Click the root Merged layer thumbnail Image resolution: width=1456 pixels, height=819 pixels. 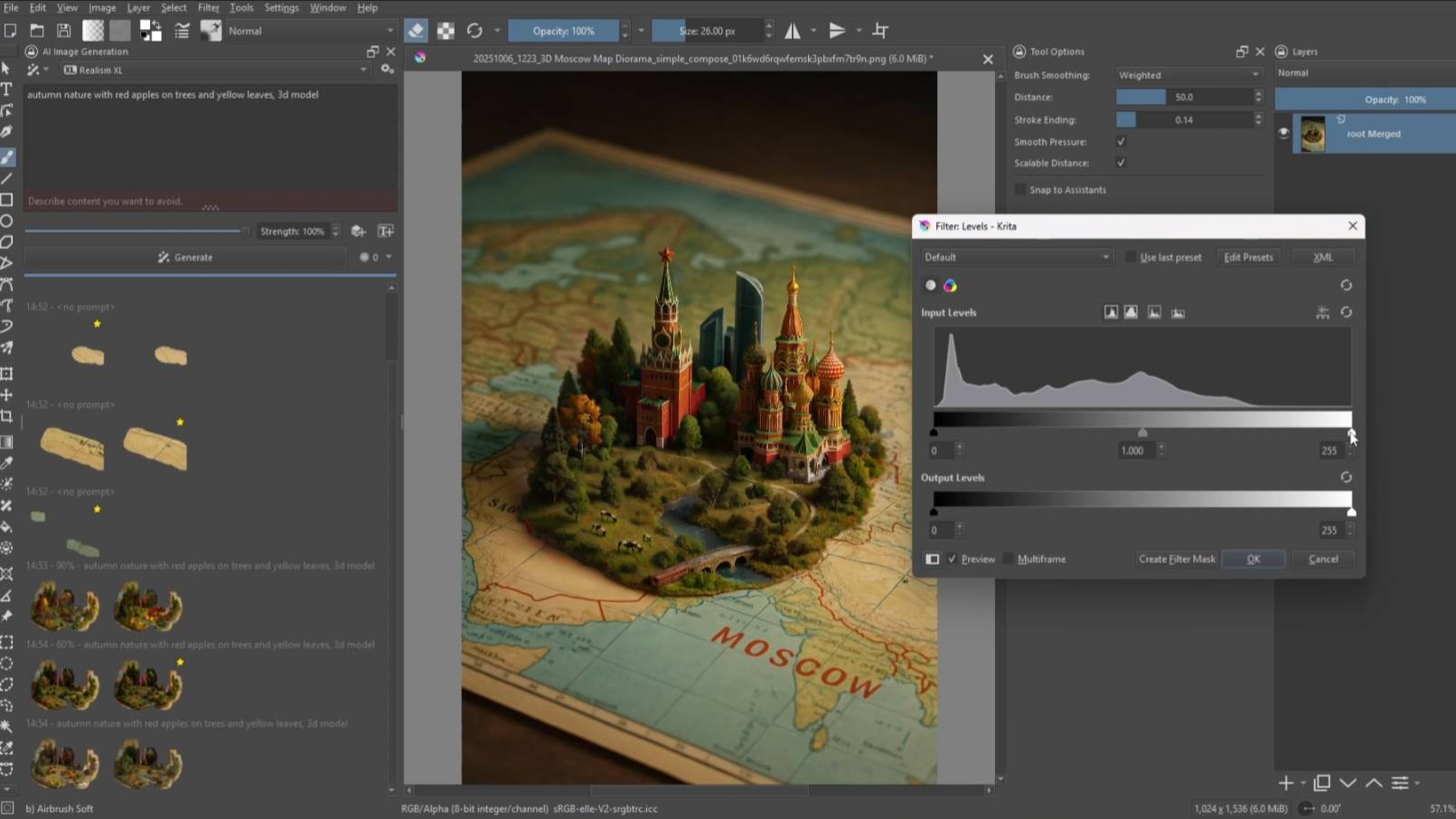pos(1315,133)
